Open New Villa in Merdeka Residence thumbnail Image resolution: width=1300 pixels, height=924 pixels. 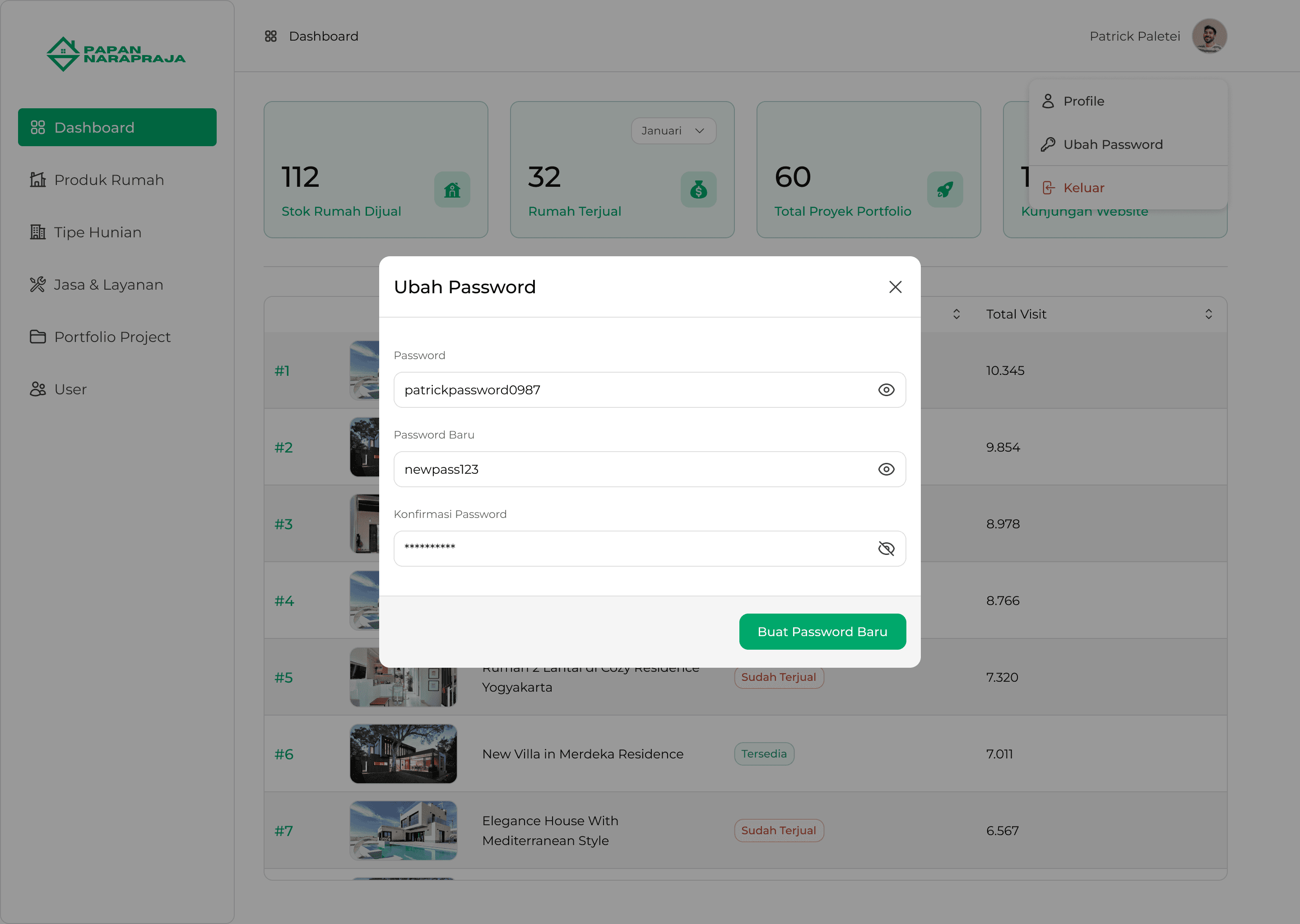(x=403, y=754)
